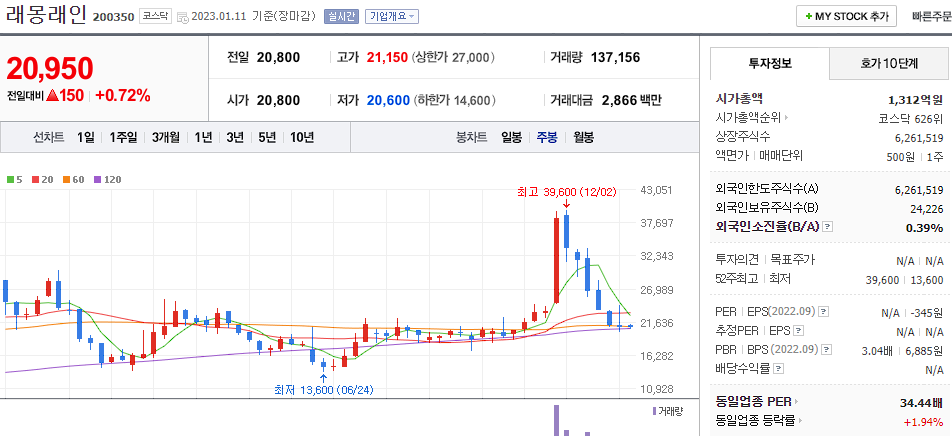Viewport: 952px width, 436px height.
Task: Select the 3개월 line chart
Action: point(166,137)
